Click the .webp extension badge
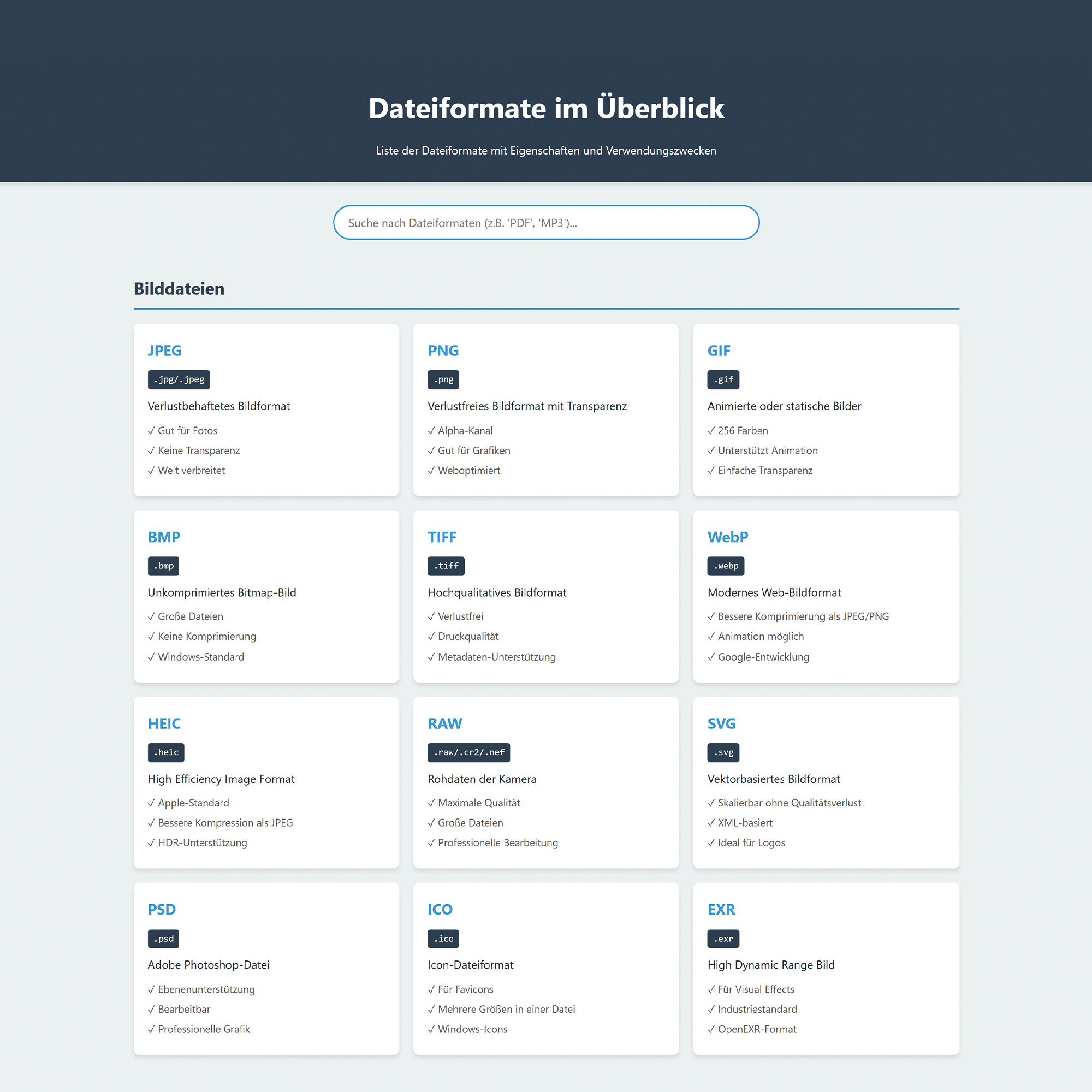 726,566
